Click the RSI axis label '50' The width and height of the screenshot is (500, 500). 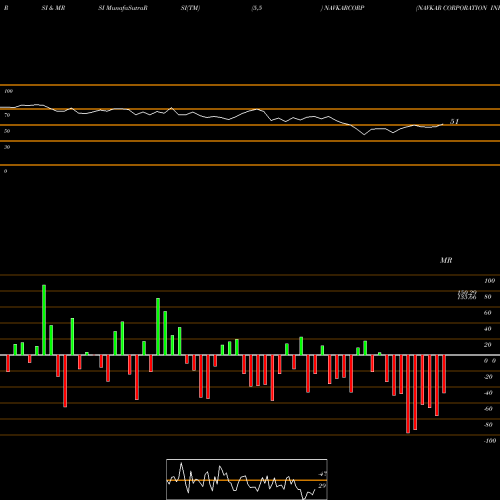click(x=7, y=131)
